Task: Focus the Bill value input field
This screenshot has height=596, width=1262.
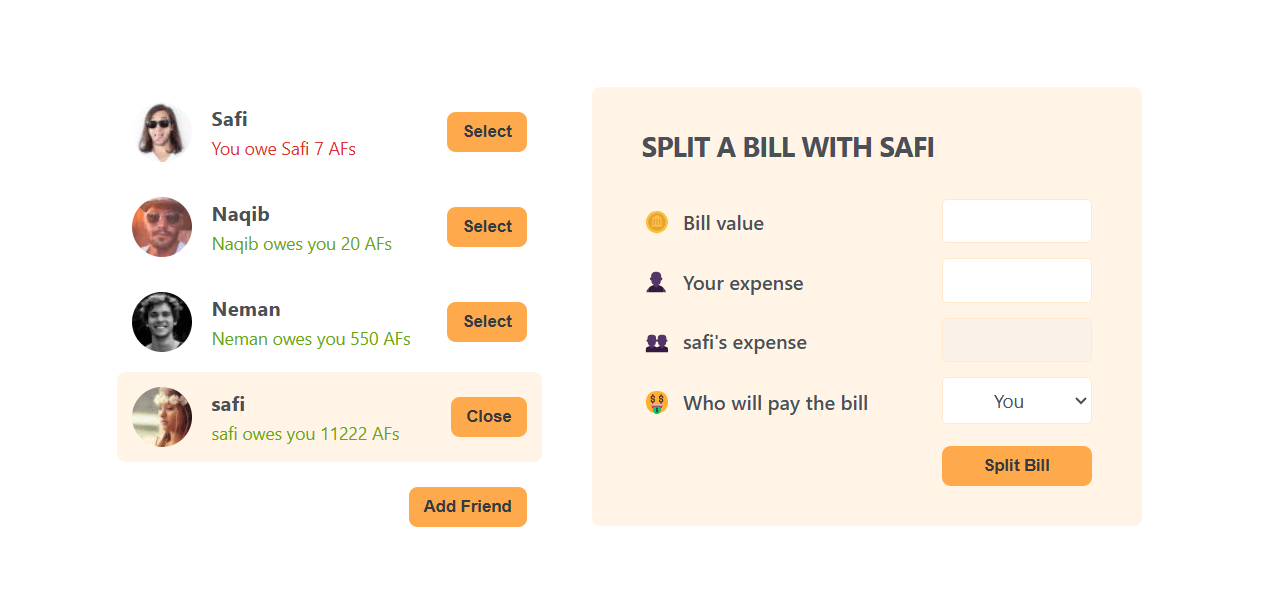Action: [1016, 221]
